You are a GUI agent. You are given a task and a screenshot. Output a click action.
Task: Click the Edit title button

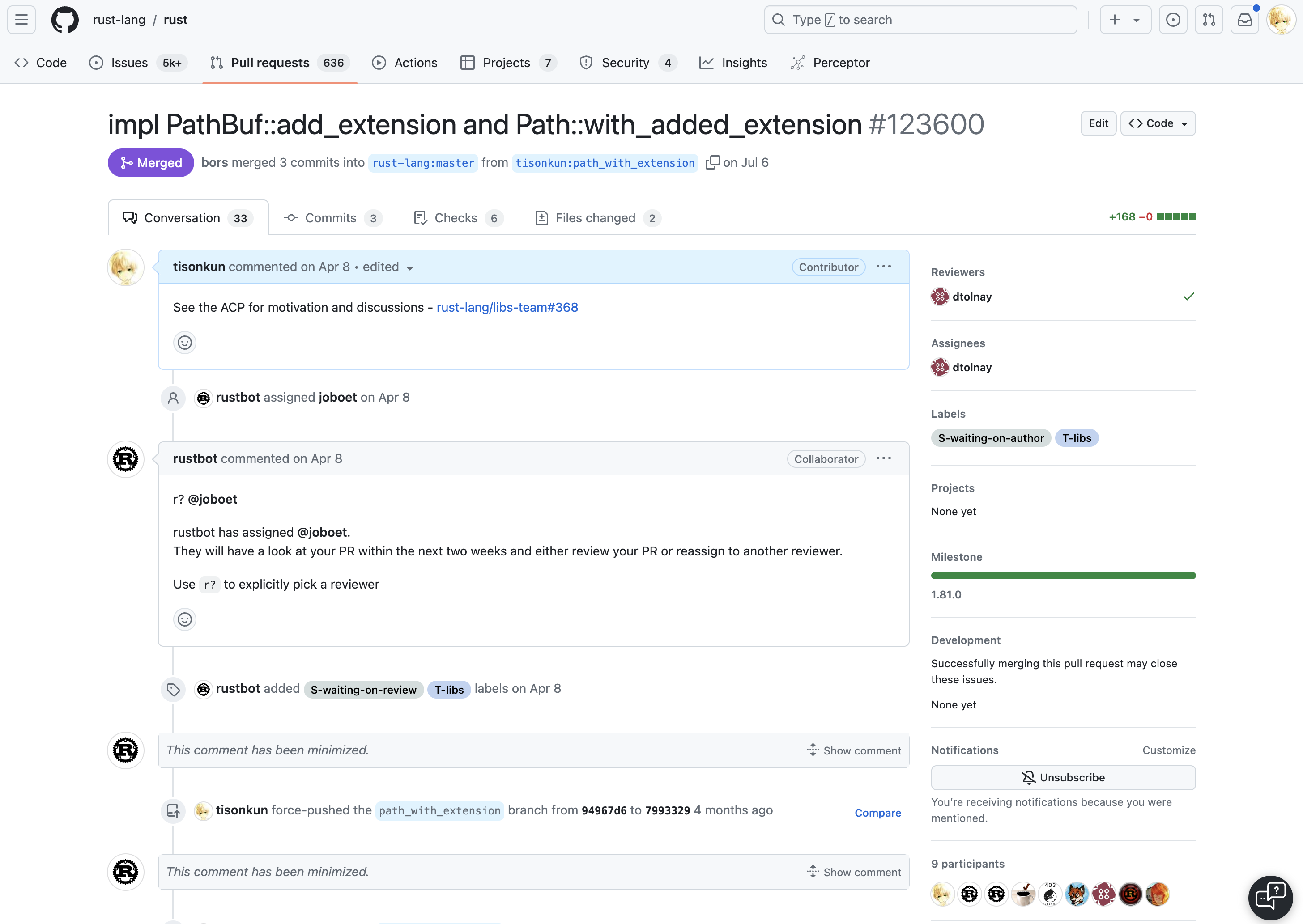tap(1098, 123)
